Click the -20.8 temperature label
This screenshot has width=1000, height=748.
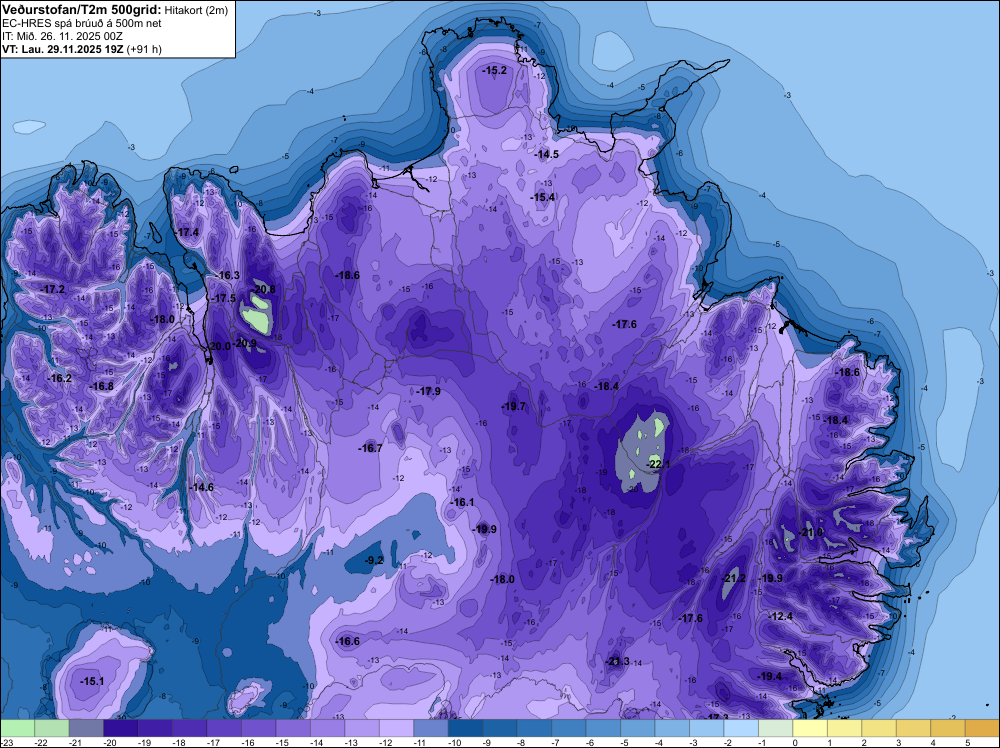pyautogui.click(x=263, y=290)
